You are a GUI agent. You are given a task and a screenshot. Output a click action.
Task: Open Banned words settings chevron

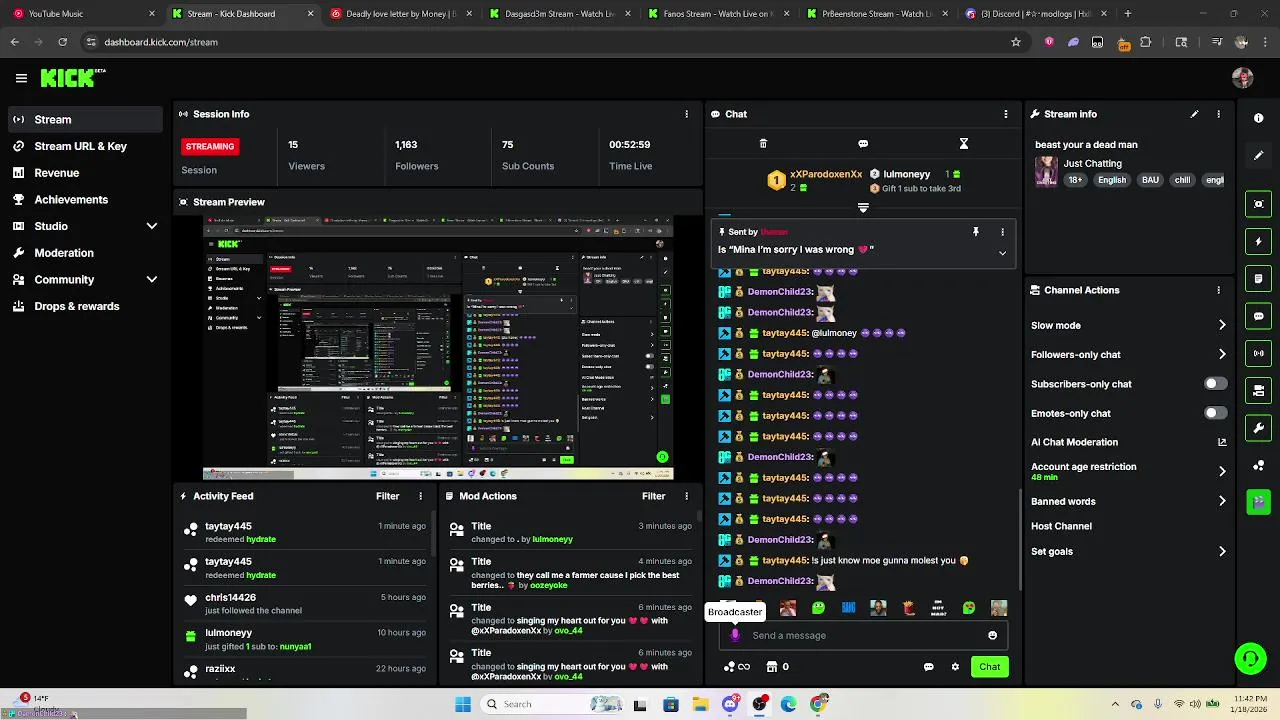point(1222,501)
